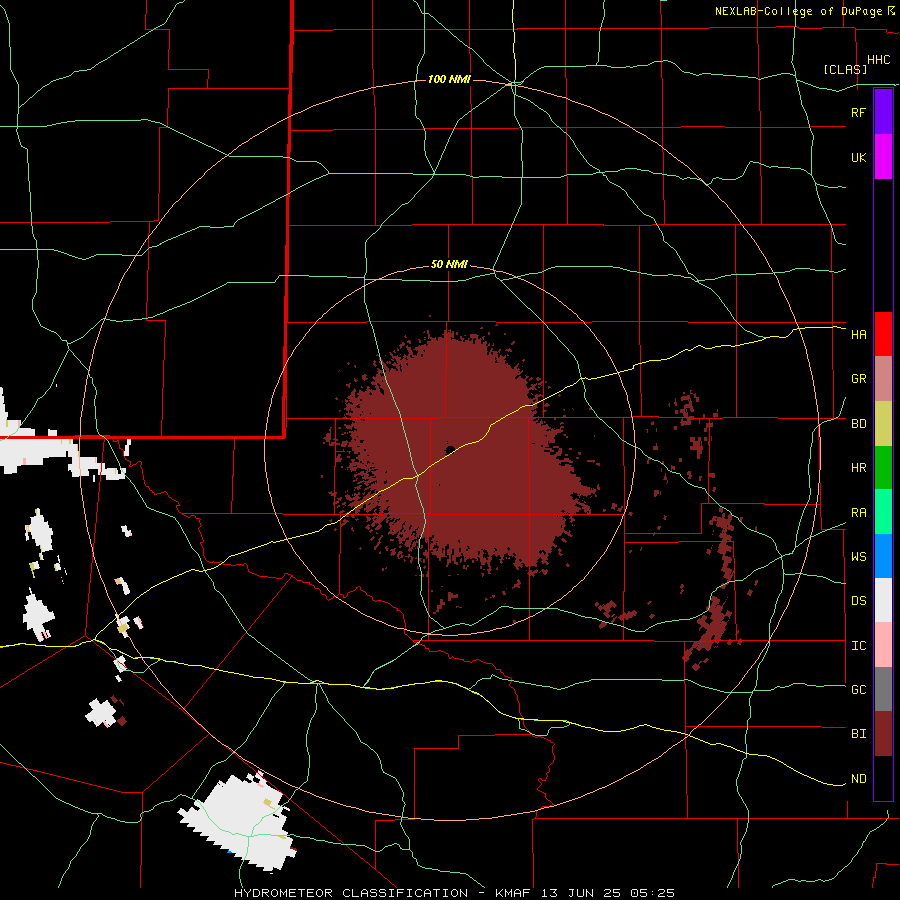Click the 'IC' legend label
Image resolution: width=900 pixels, height=900 pixels.
pyautogui.click(x=858, y=646)
